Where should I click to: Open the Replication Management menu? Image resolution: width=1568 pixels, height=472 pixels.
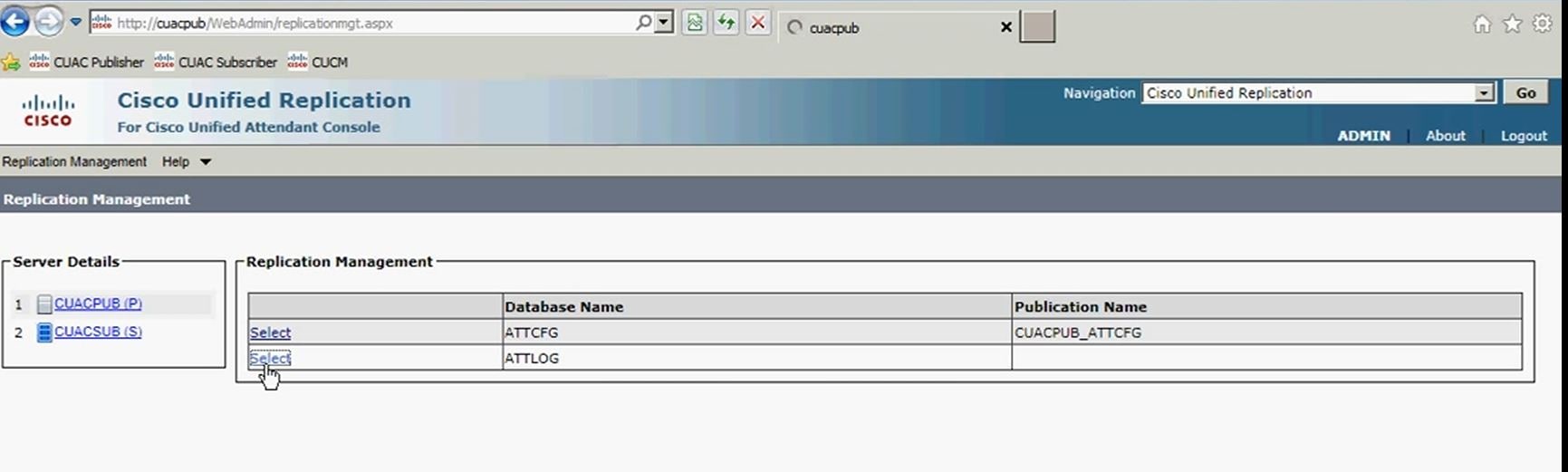[74, 161]
